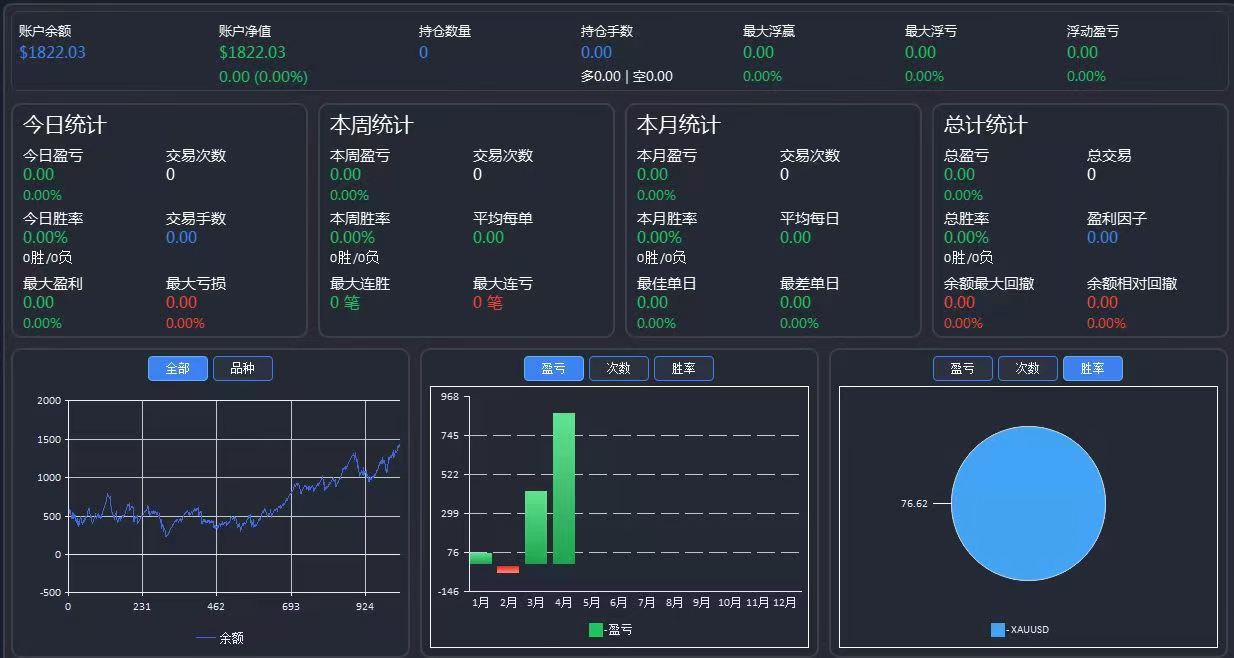The width and height of the screenshot is (1234, 658).
Task: Switch monthly chart to 胜率 mode
Action: pyautogui.click(x=683, y=368)
